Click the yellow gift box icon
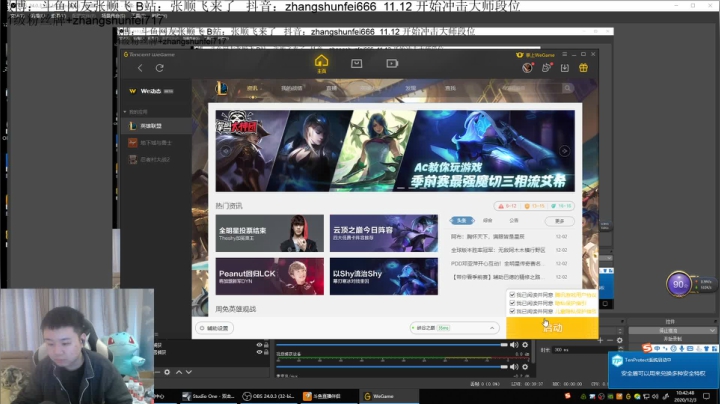Image resolution: width=720 pixels, height=404 pixels. click(583, 68)
